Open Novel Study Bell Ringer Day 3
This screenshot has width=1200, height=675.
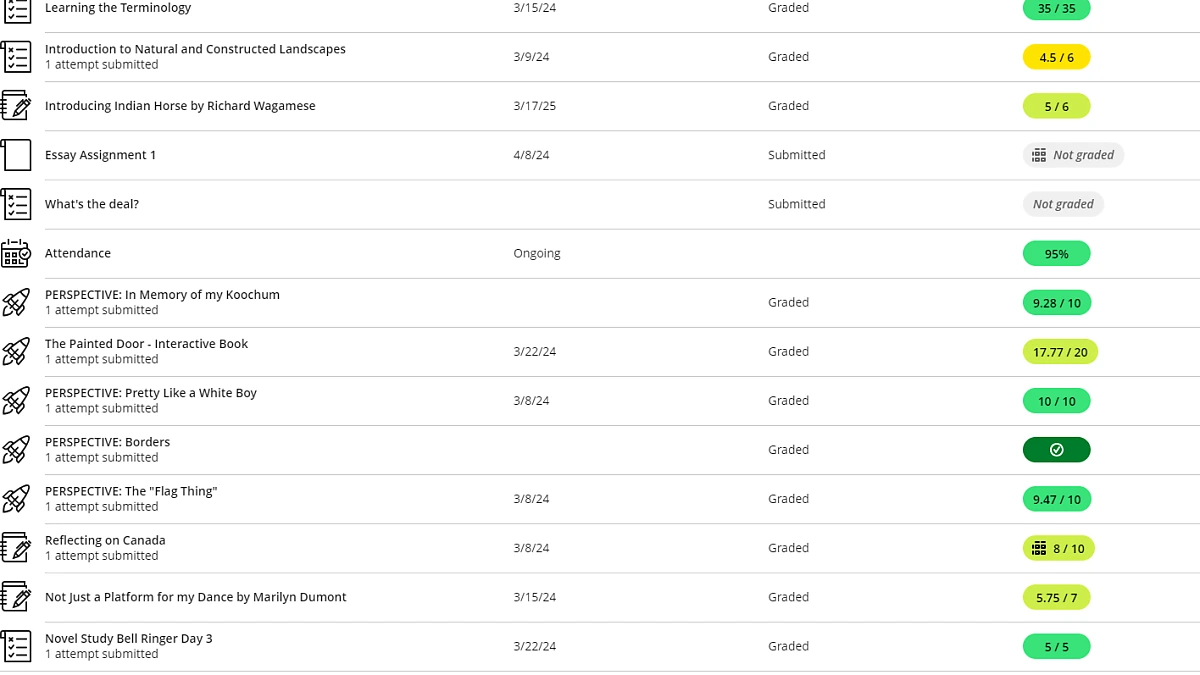129,638
